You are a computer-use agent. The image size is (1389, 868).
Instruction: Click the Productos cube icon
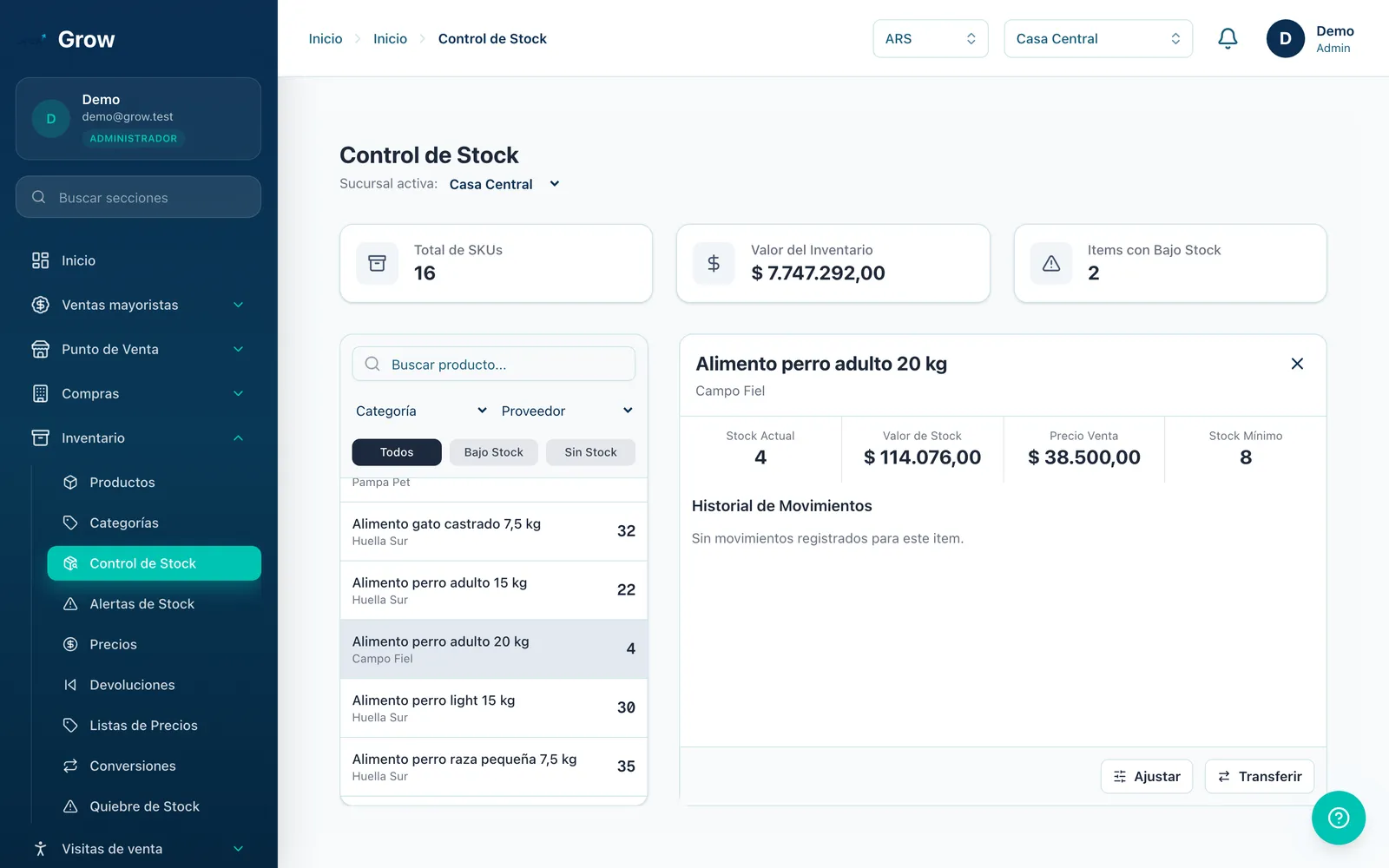pyautogui.click(x=70, y=482)
